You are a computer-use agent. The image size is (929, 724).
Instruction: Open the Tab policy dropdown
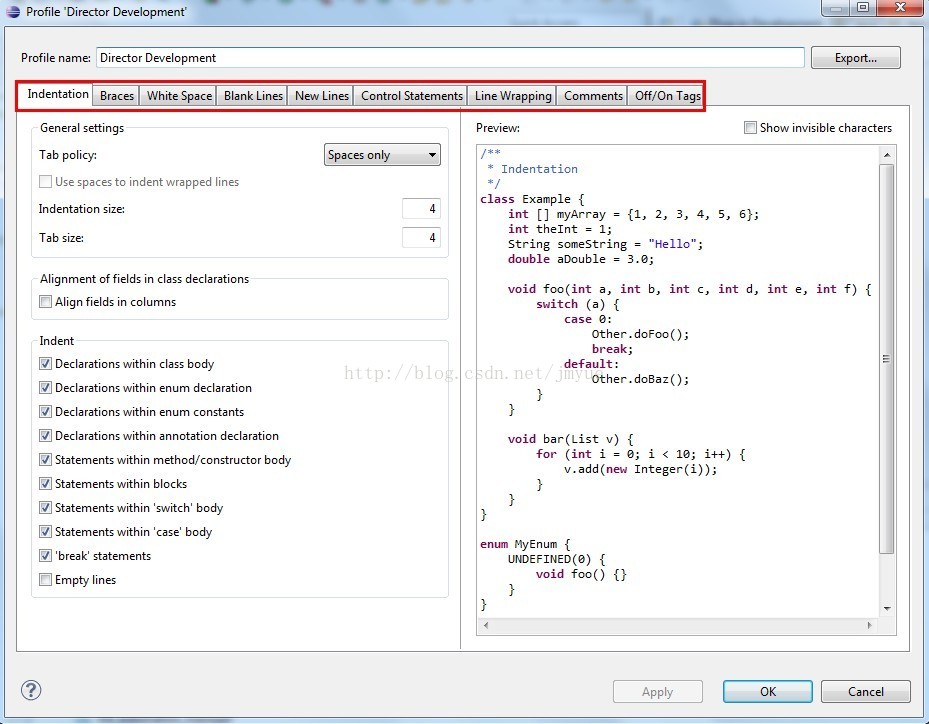pyautogui.click(x=382, y=155)
